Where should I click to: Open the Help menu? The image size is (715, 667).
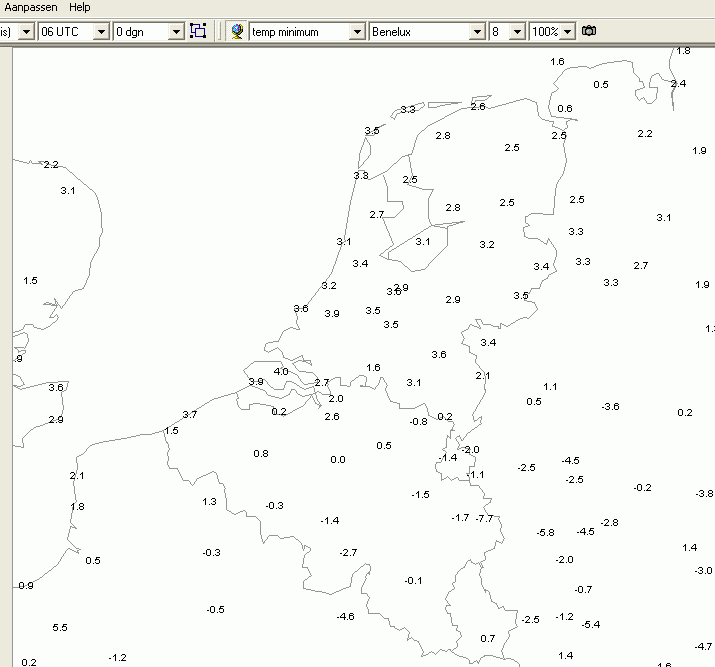pyautogui.click(x=80, y=7)
